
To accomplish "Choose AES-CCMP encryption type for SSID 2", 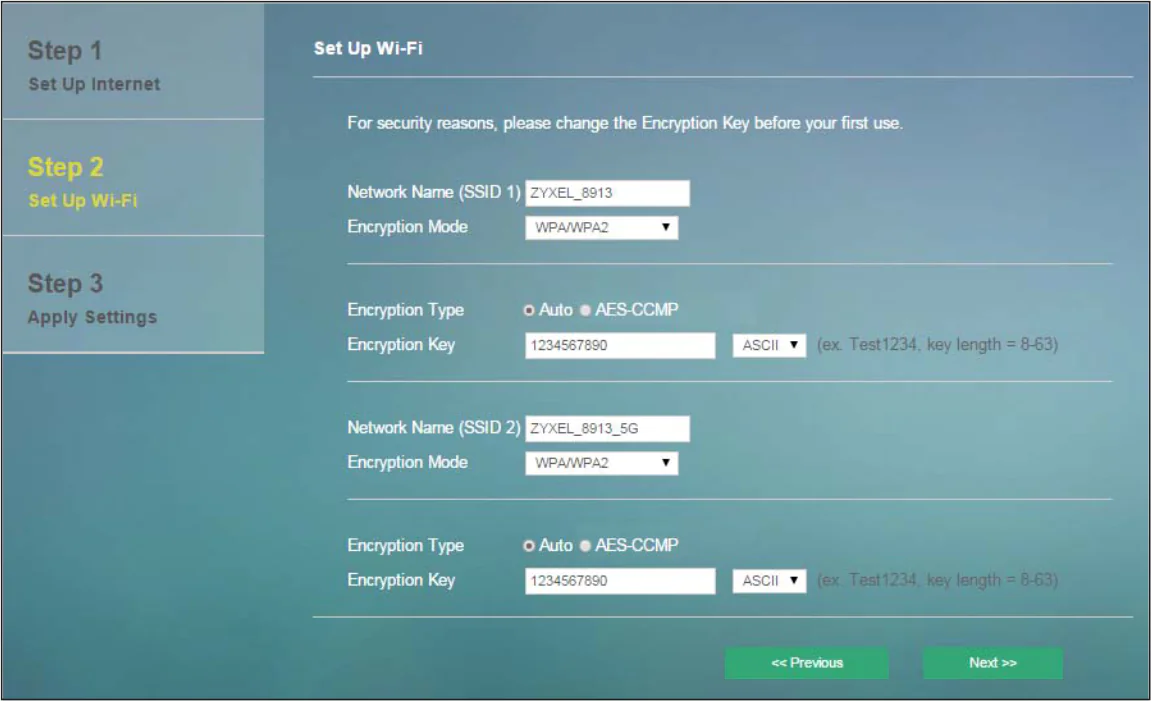I will coord(585,546).
